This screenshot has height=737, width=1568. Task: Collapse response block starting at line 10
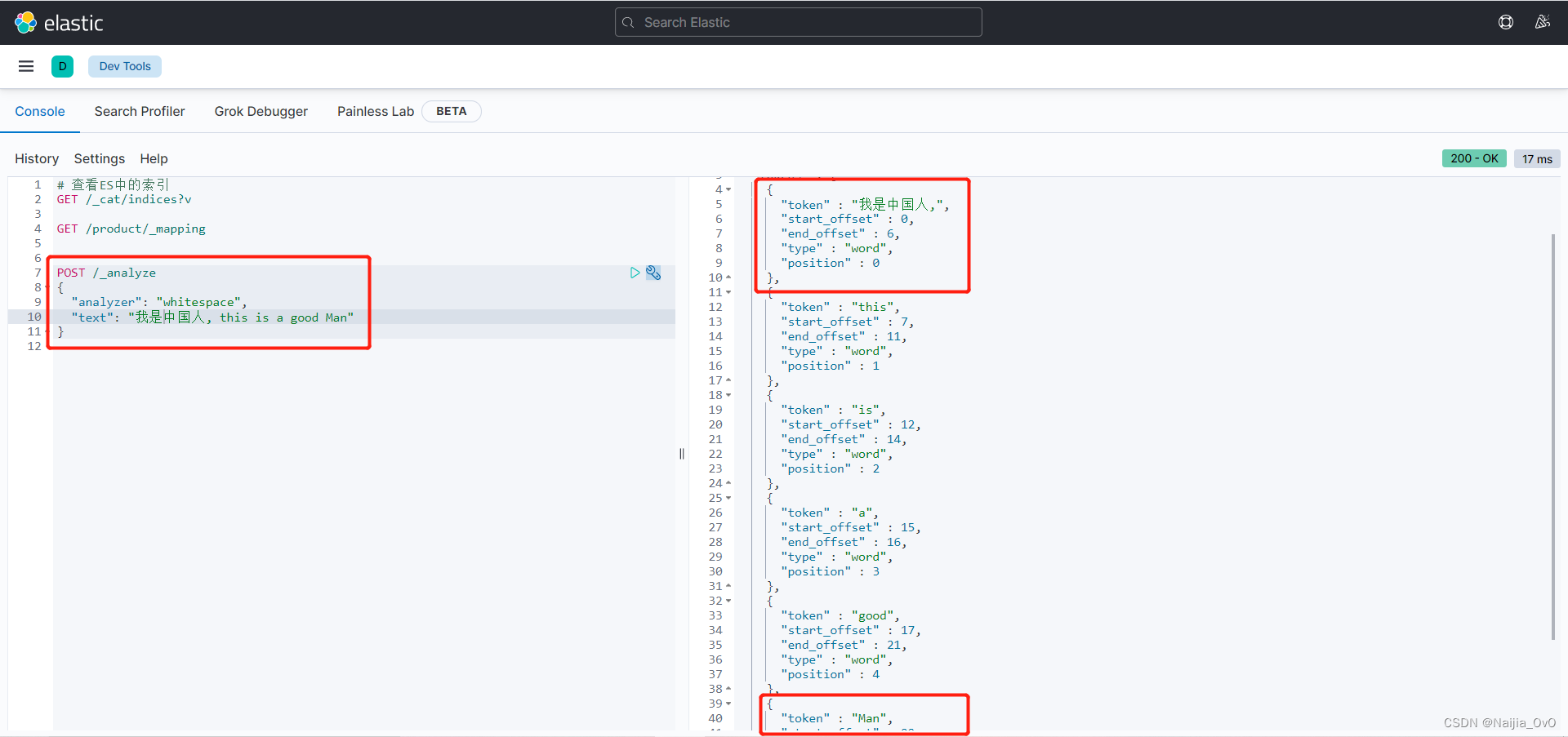(x=727, y=277)
